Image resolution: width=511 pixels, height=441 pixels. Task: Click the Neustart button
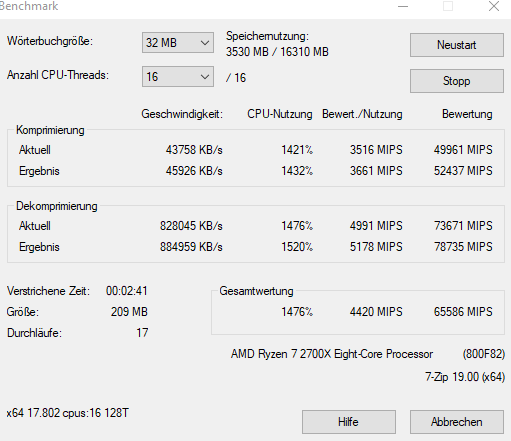click(x=457, y=45)
